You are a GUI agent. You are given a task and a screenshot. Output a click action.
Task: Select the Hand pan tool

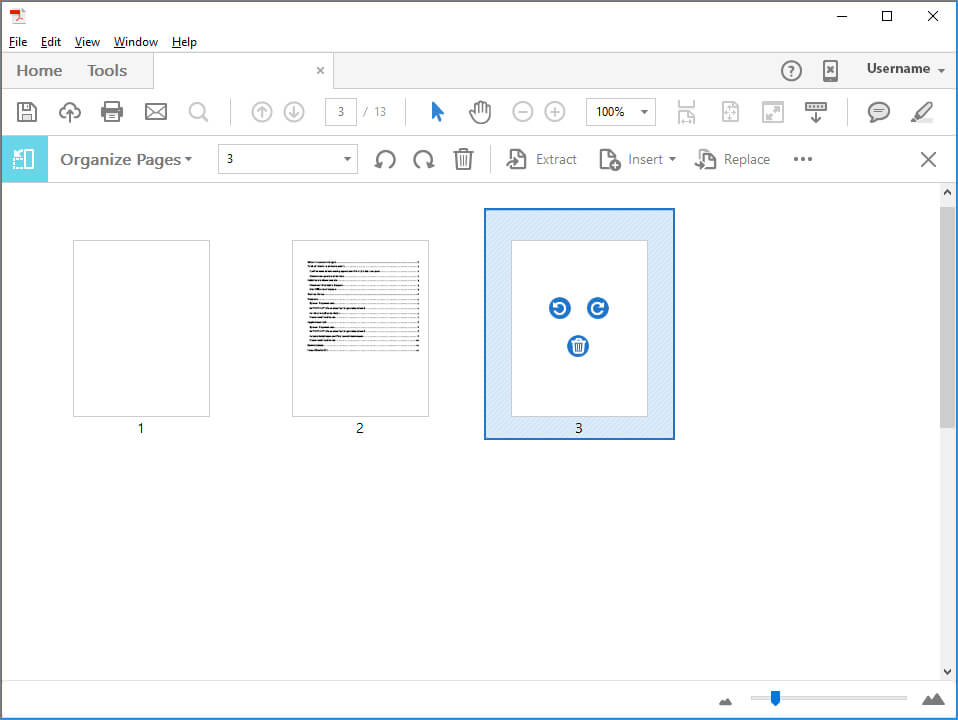pyautogui.click(x=480, y=112)
